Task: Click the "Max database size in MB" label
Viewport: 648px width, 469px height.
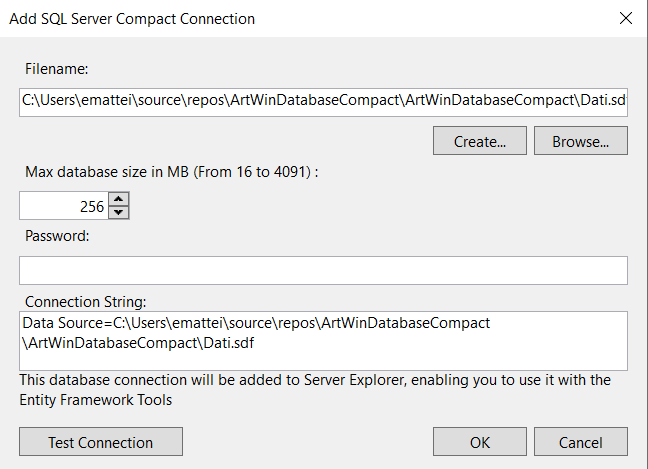Action: [x=172, y=172]
